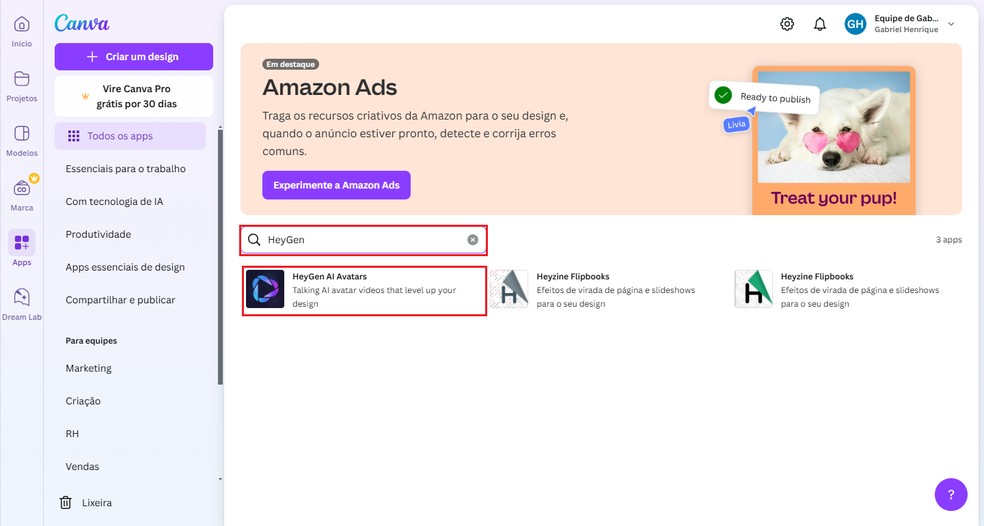Open the Projetos folder icon

pyautogui.click(x=21, y=80)
